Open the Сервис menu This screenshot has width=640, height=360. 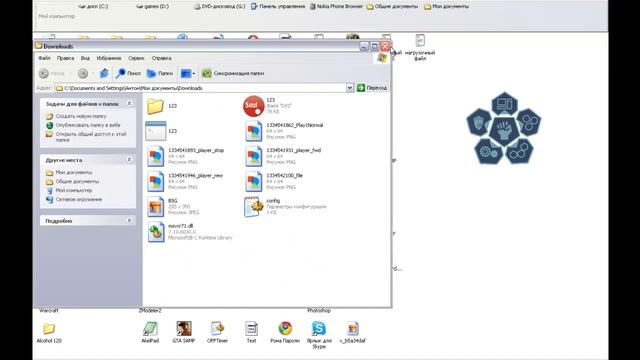pos(136,58)
